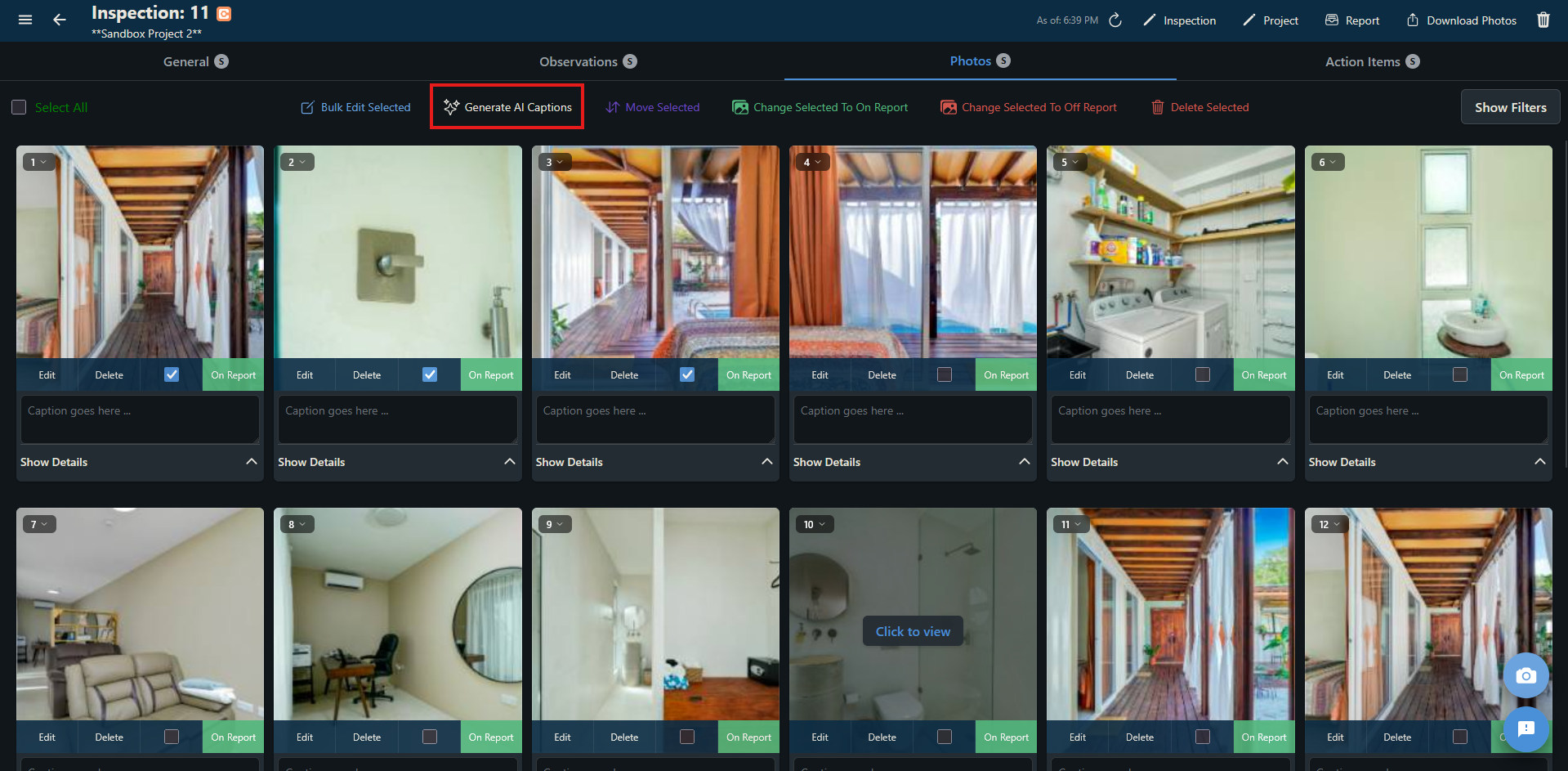
Task: Click the Generate AI Captions sparkle icon
Action: (451, 107)
